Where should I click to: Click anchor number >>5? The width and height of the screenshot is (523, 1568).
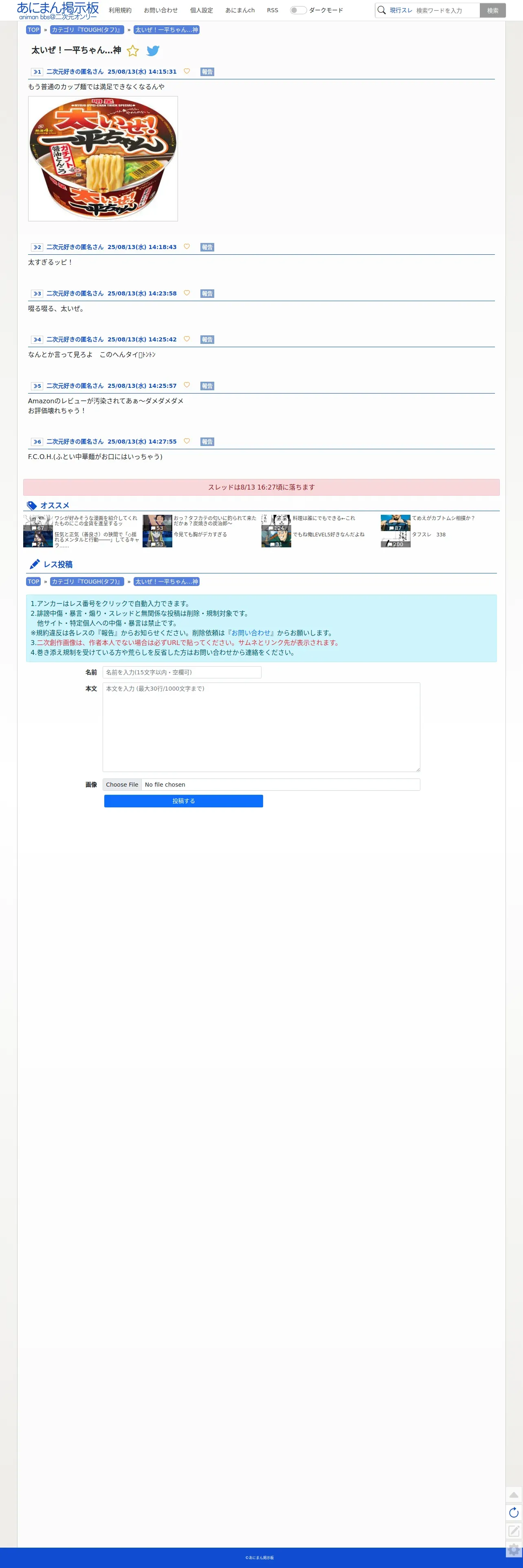pos(37,386)
